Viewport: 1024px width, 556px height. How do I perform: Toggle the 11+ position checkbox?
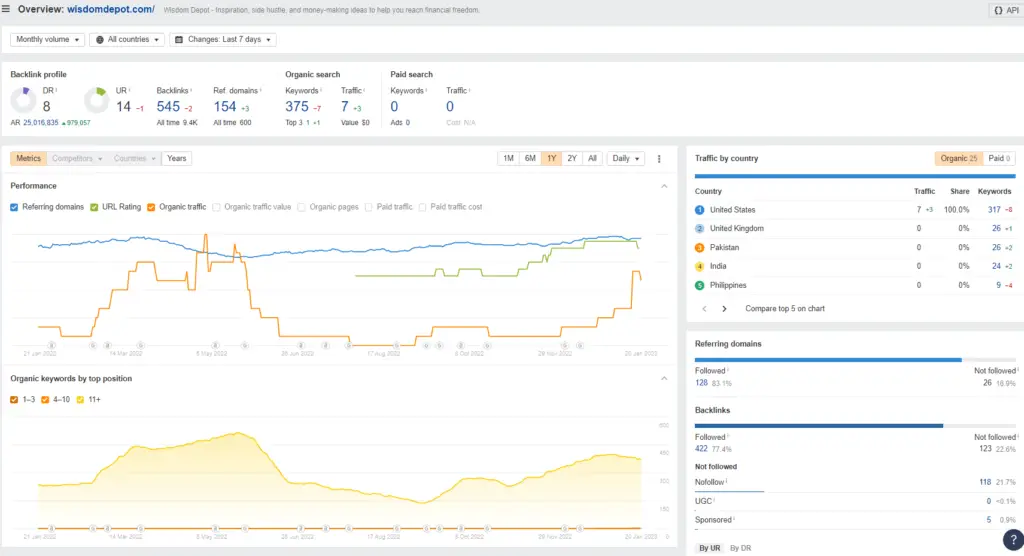[x=80, y=400]
